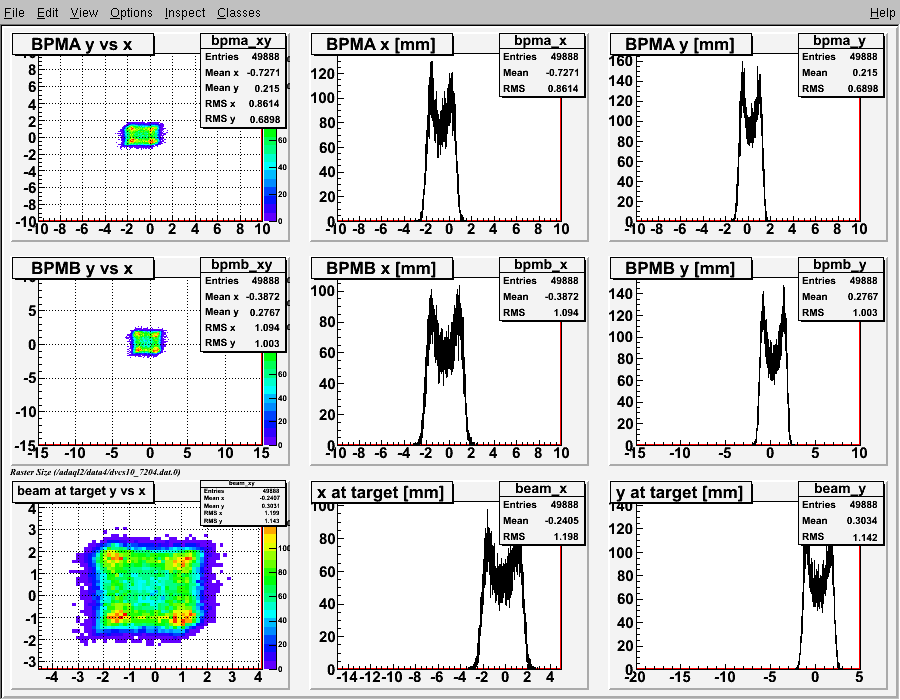This screenshot has height=700, width=900.
Task: Click the bpma_y stats box header
Action: coord(840,41)
